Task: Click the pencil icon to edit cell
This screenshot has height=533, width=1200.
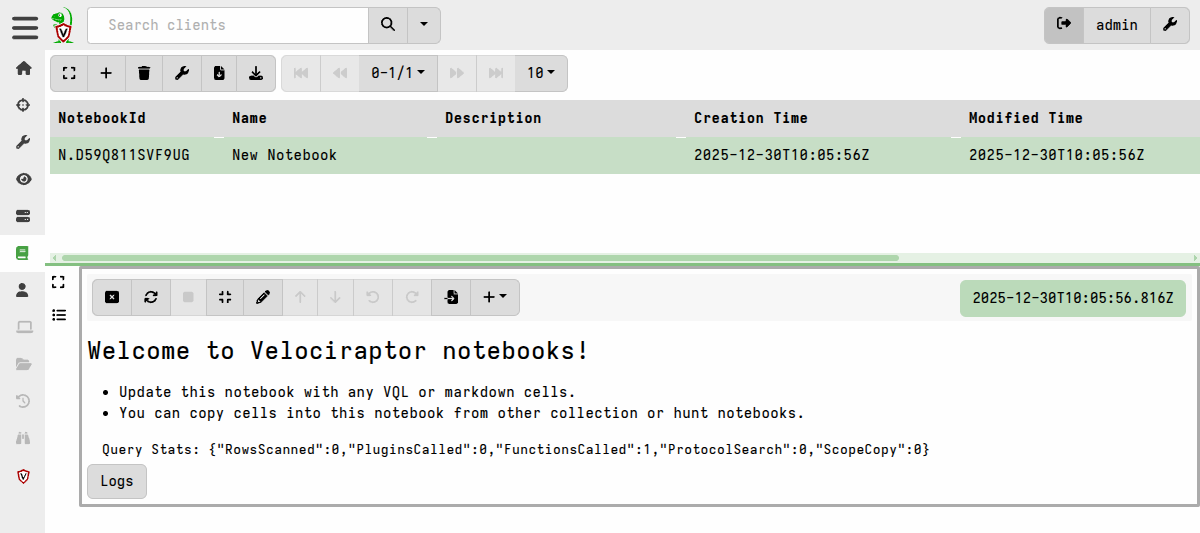Action: 263,297
